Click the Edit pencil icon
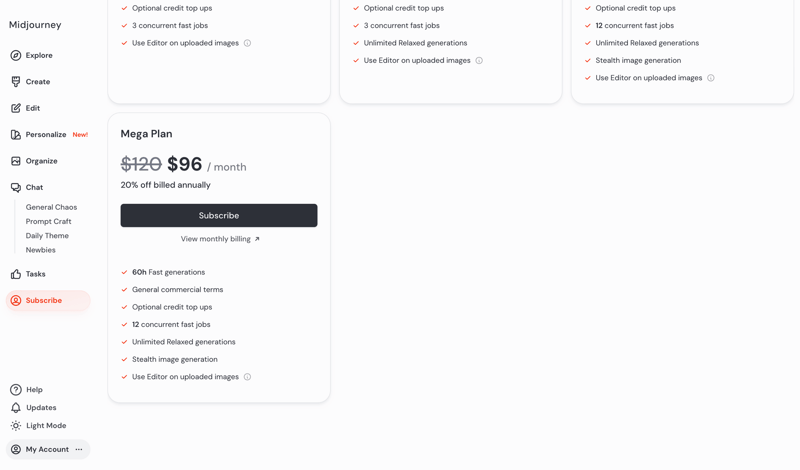The height and width of the screenshot is (470, 800). 16,108
